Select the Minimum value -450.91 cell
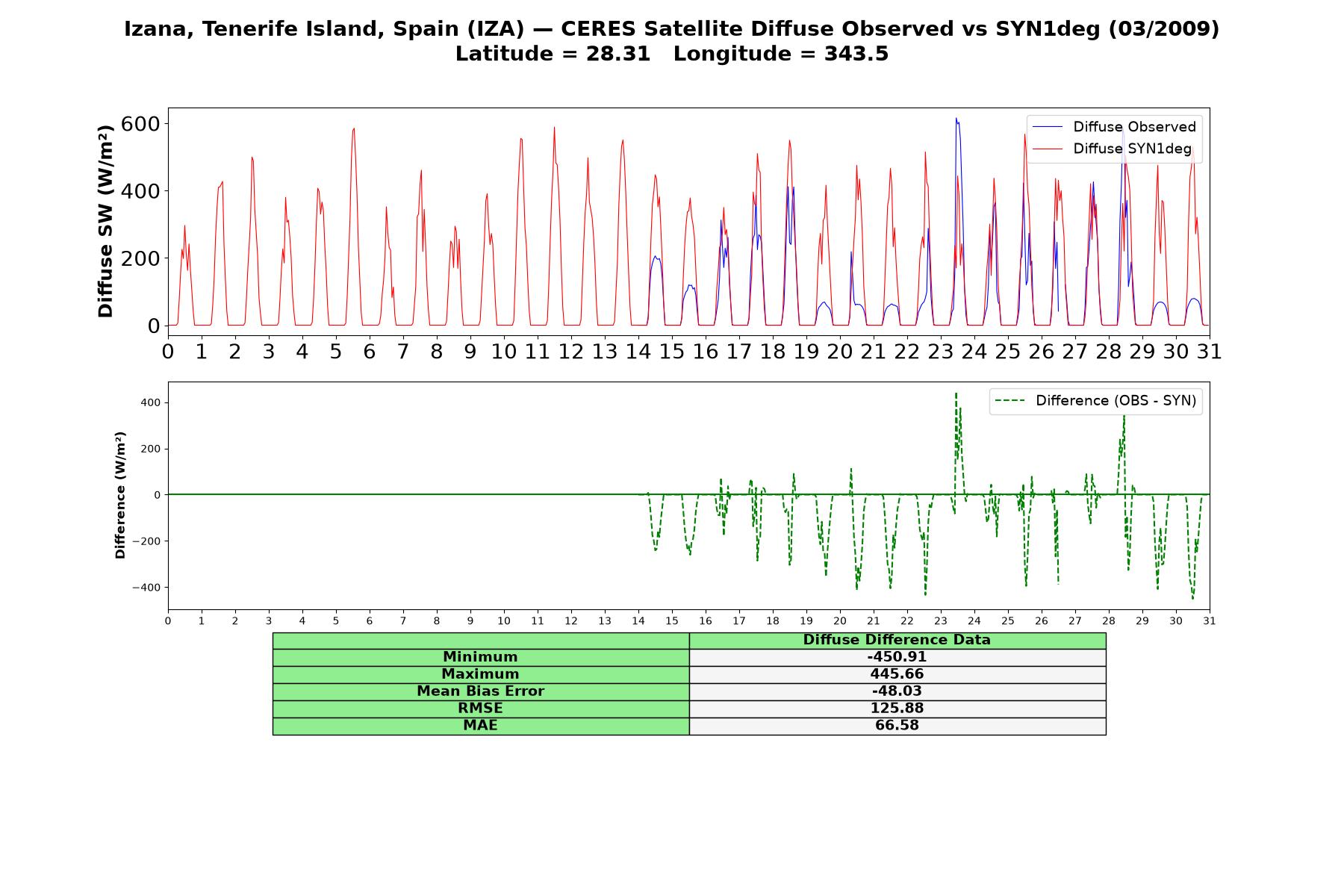 [897, 657]
